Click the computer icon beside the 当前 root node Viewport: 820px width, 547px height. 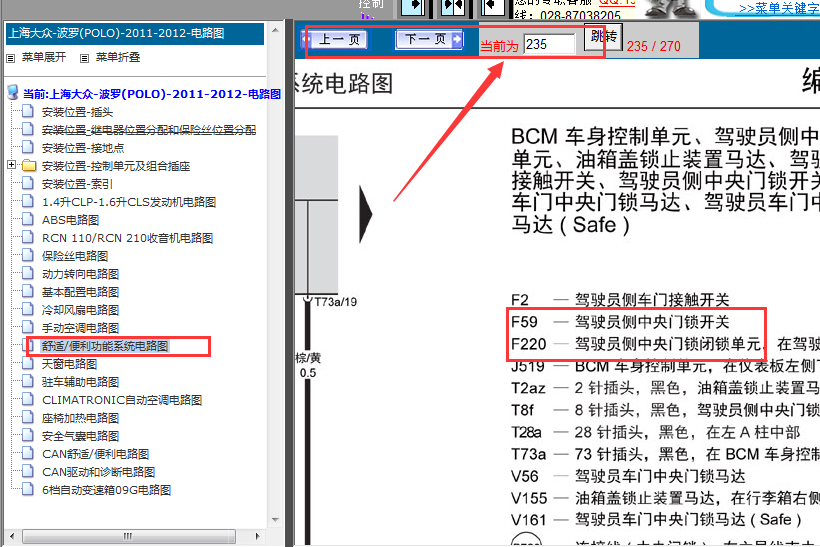pyautogui.click(x=13, y=93)
